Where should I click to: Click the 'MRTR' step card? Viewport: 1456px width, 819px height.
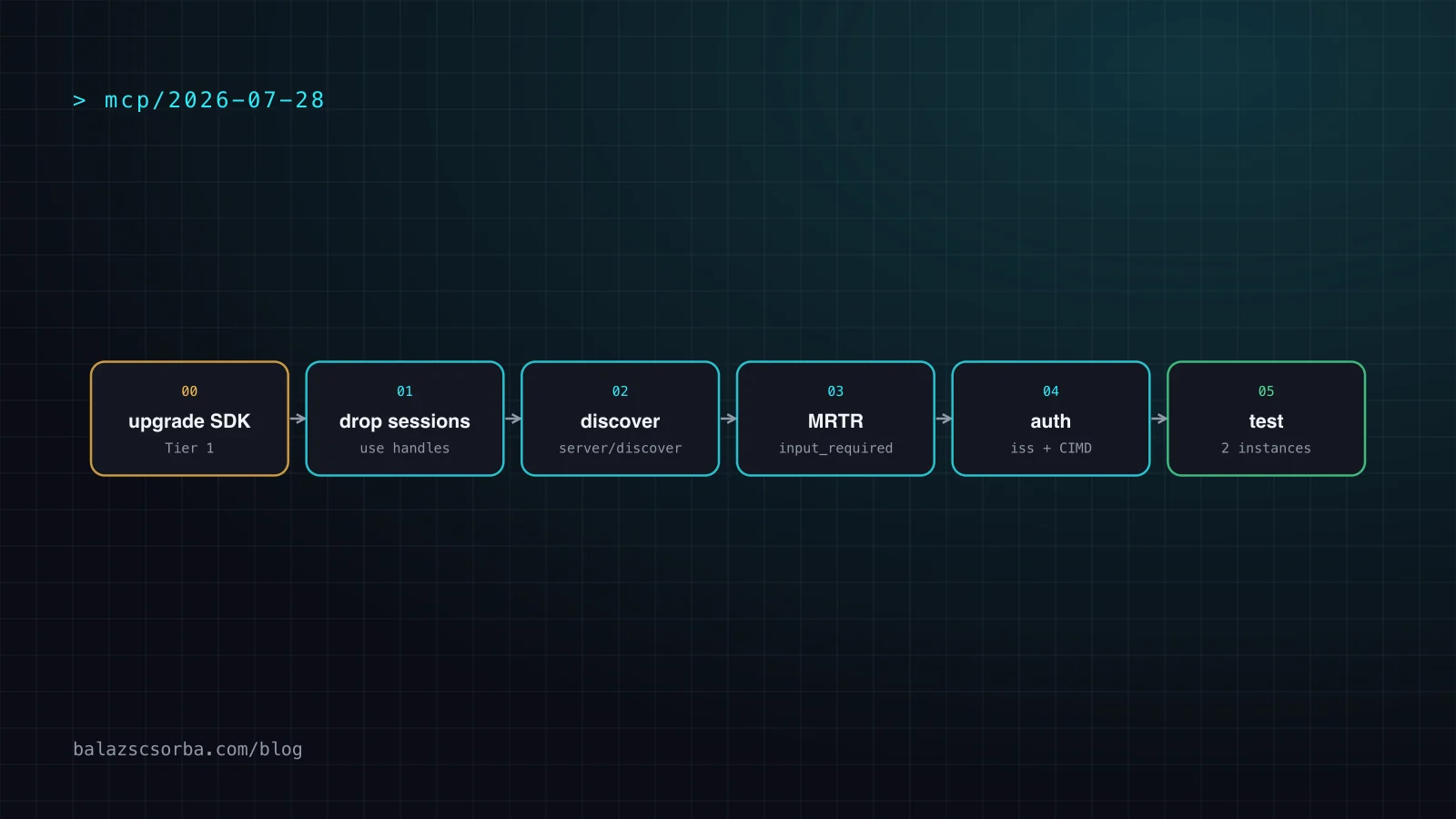835,419
